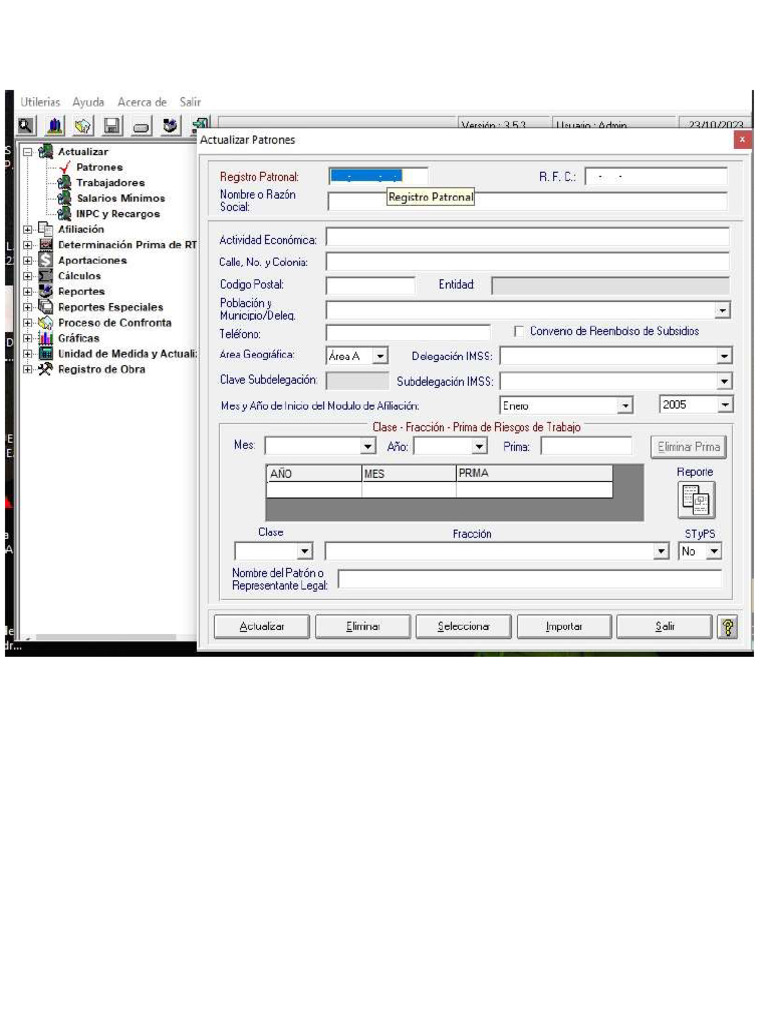Open the Área Geográfica dropdown
This screenshot has width=768, height=1024.
[380, 357]
